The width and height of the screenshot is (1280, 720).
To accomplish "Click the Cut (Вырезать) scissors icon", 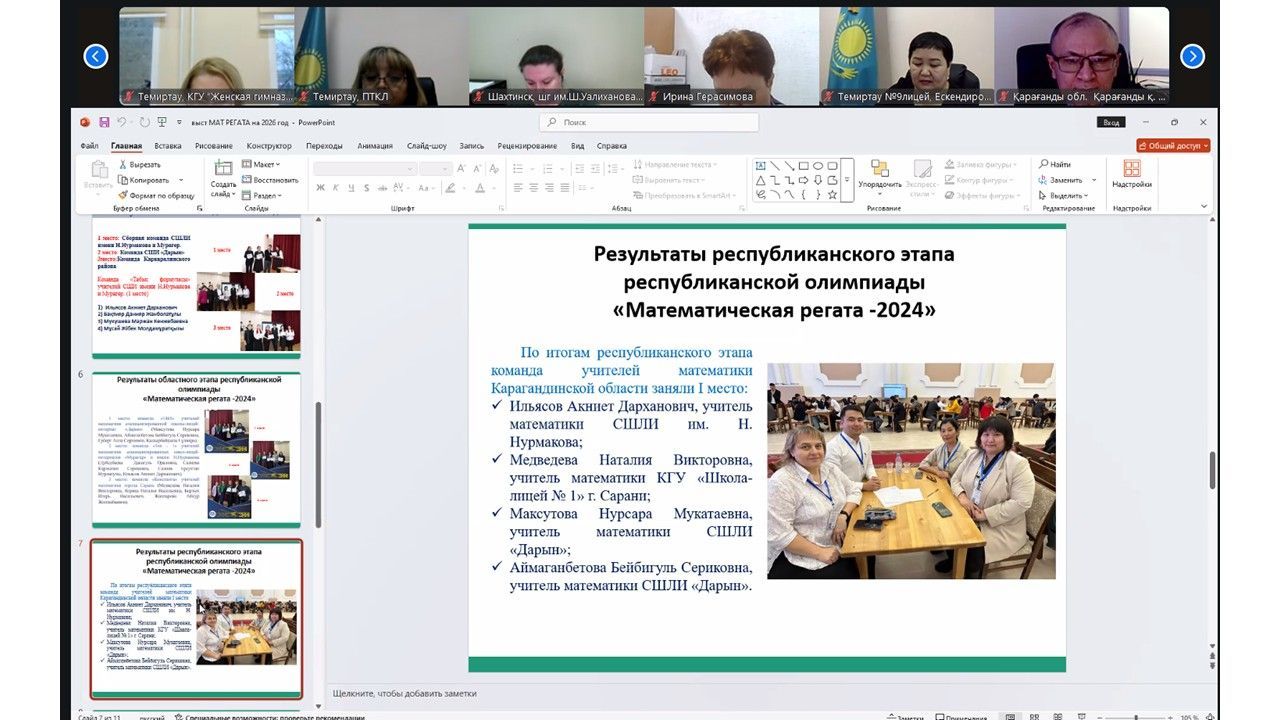I will [x=123, y=164].
